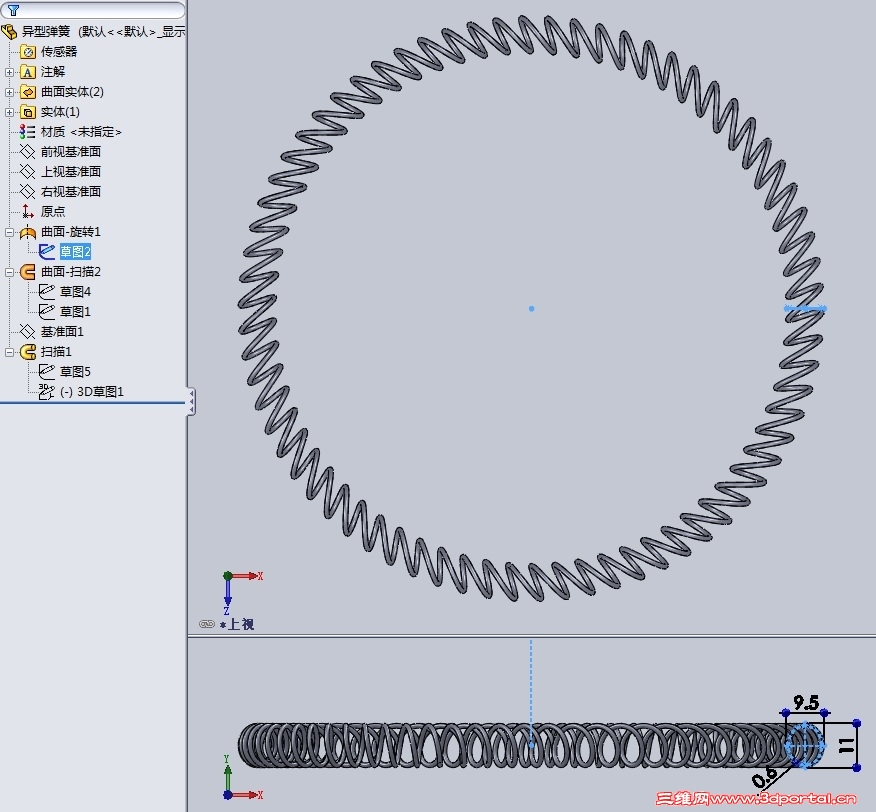Click the *上视 view name label

pos(237,625)
